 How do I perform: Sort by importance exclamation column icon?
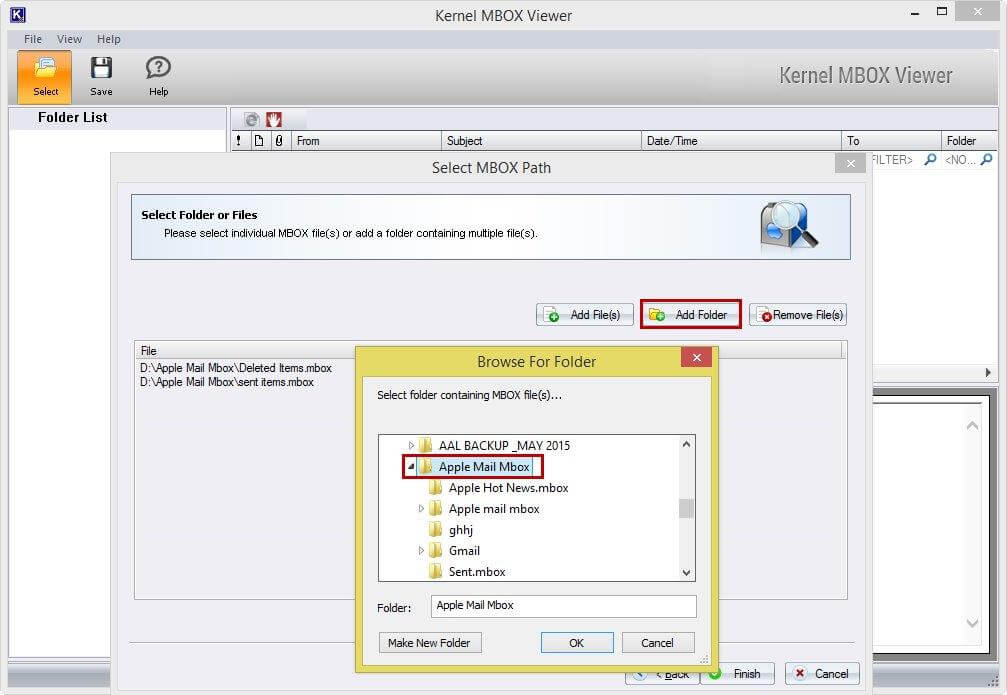click(239, 141)
